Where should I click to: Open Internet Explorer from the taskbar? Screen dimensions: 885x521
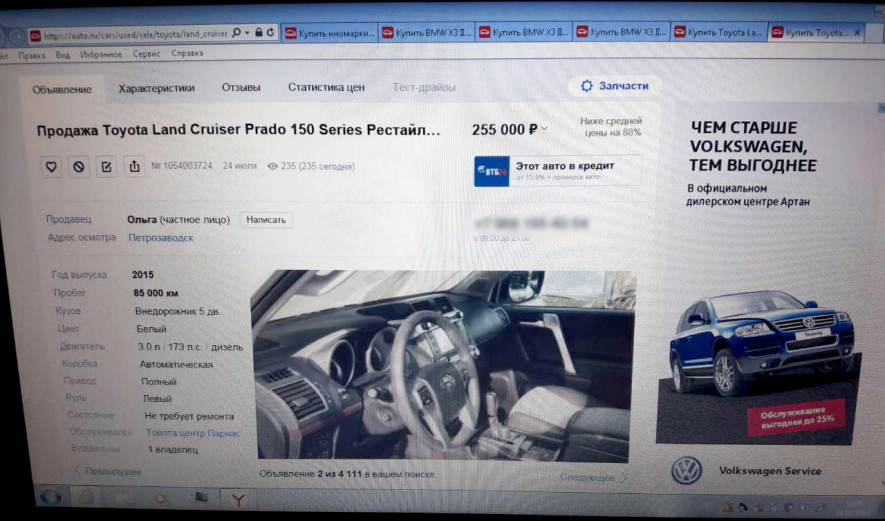86,497
